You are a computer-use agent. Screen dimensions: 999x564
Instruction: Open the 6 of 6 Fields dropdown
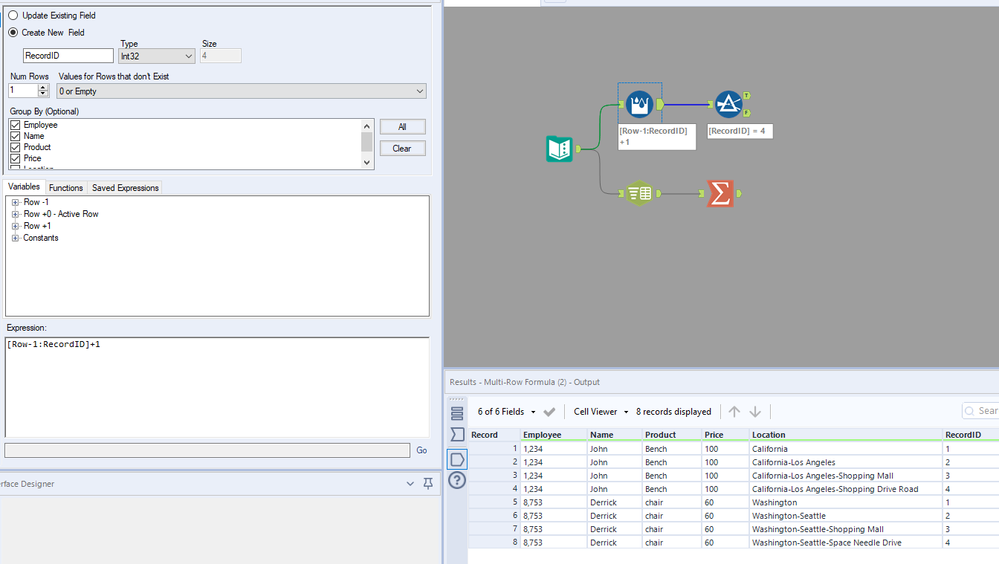coord(507,412)
